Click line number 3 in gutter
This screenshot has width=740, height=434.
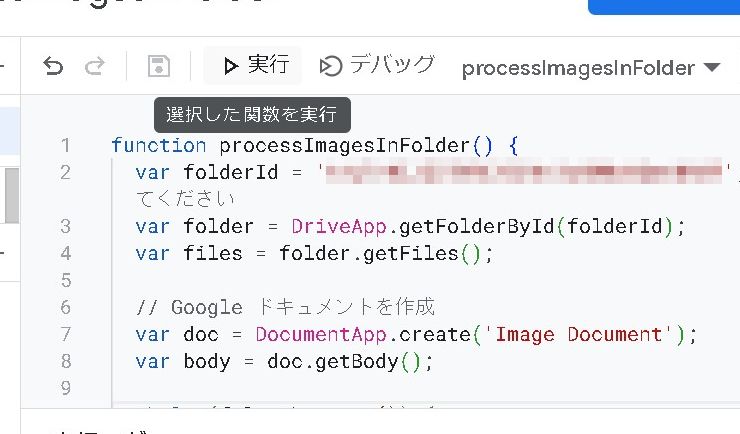coord(65,226)
